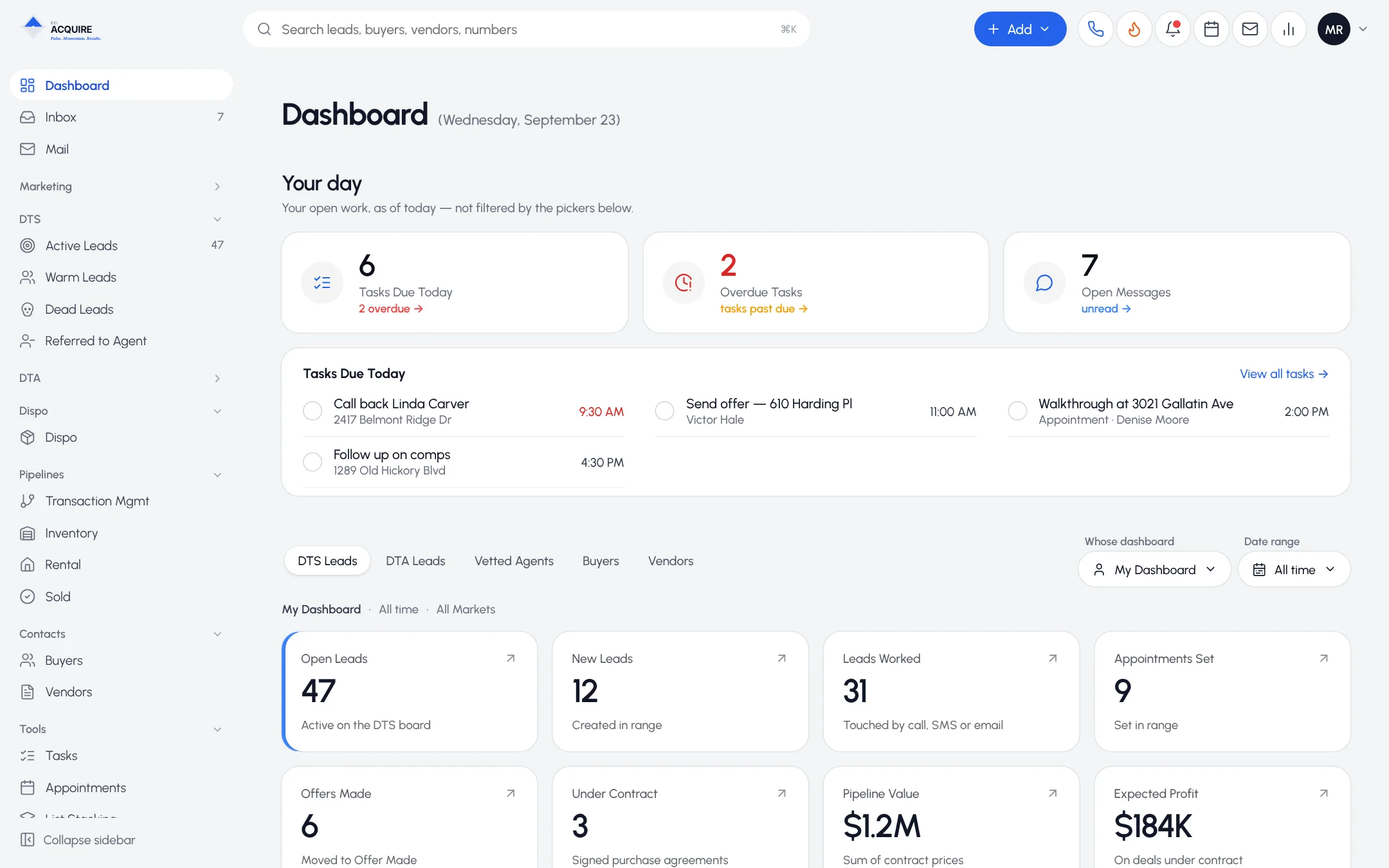Click View all tasks link

coord(1284,374)
